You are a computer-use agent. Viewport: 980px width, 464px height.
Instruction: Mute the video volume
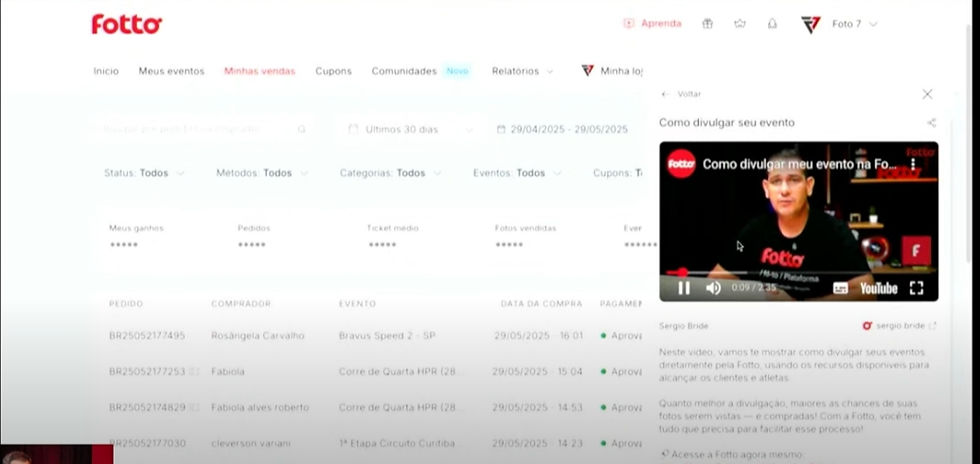click(713, 288)
